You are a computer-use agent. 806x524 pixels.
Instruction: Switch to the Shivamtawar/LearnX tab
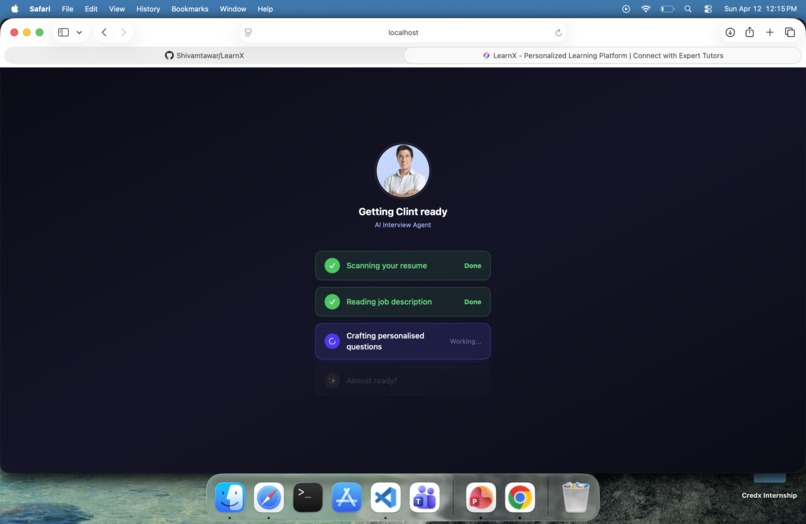pos(204,56)
